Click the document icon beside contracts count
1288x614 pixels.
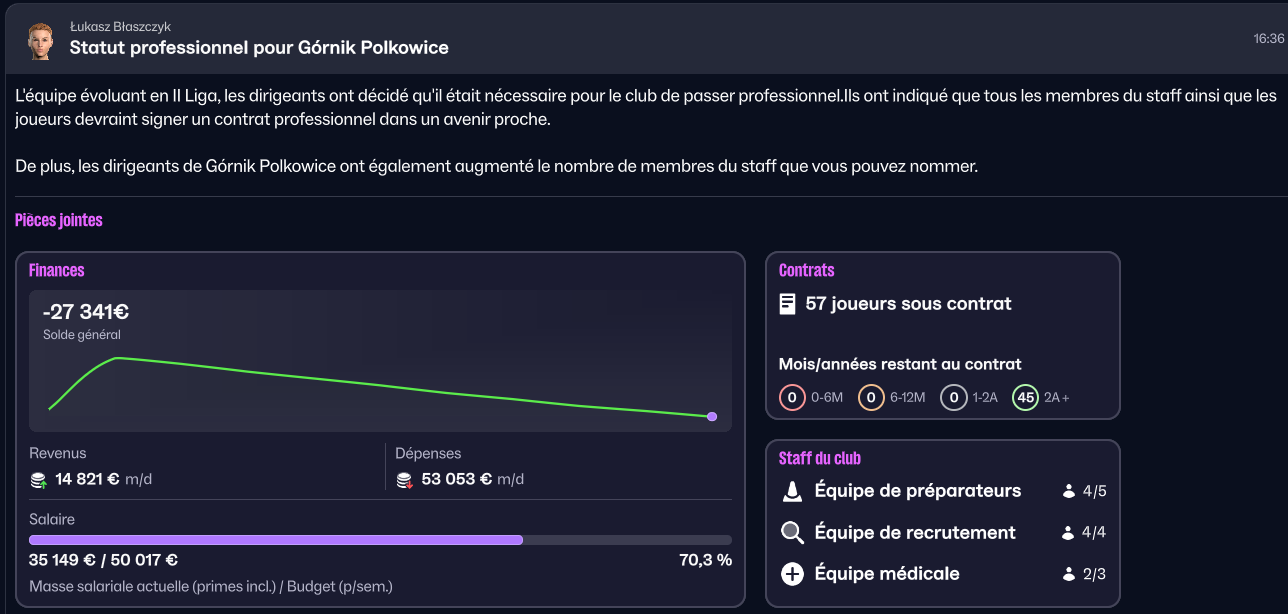click(788, 303)
